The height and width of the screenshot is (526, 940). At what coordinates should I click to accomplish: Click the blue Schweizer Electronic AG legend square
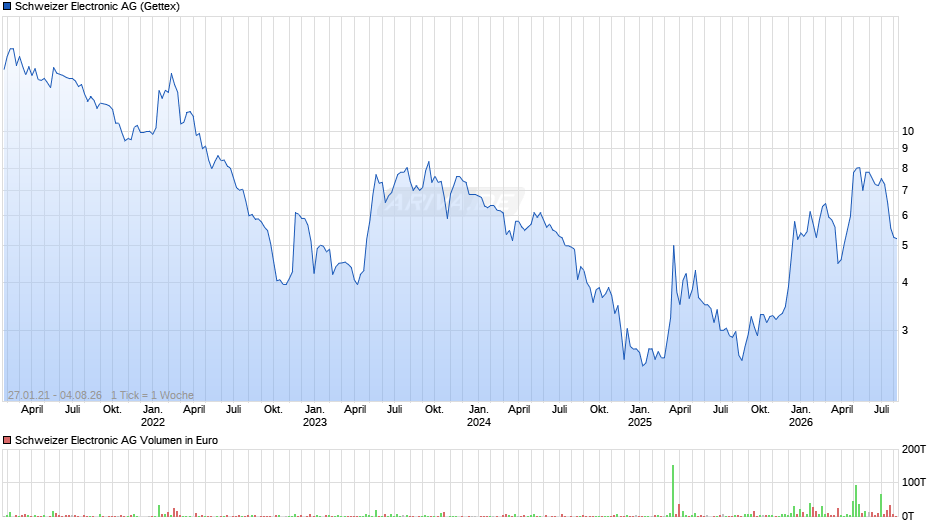[7, 7]
